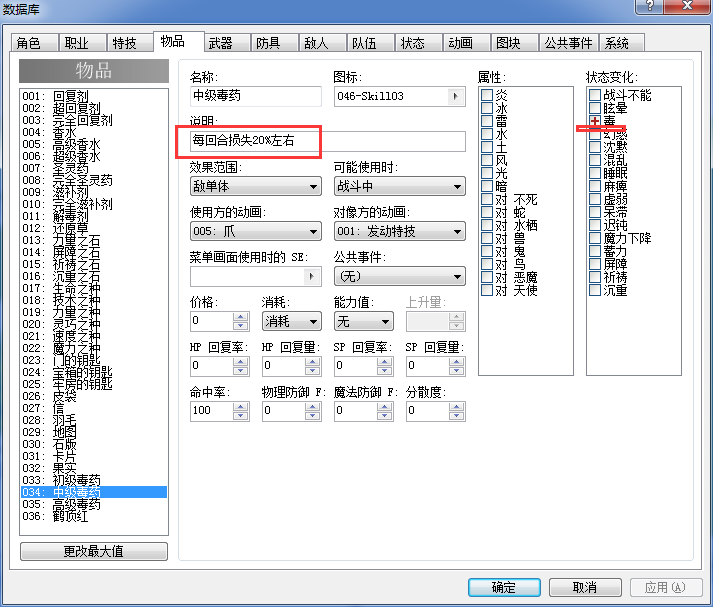Toggle the 雷 element checkbox
The width and height of the screenshot is (713, 607).
[487, 121]
